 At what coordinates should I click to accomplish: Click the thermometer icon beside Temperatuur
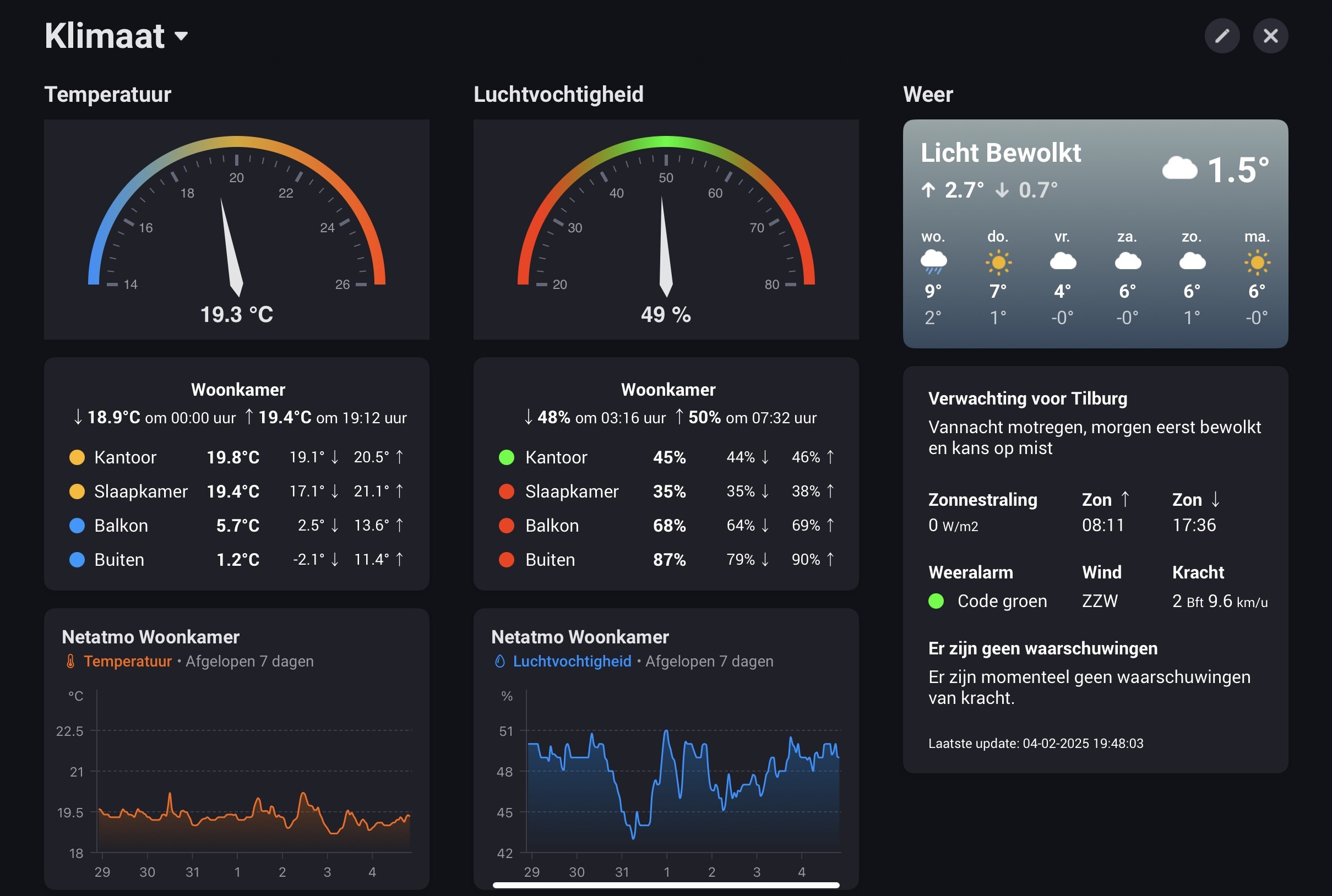coord(70,661)
